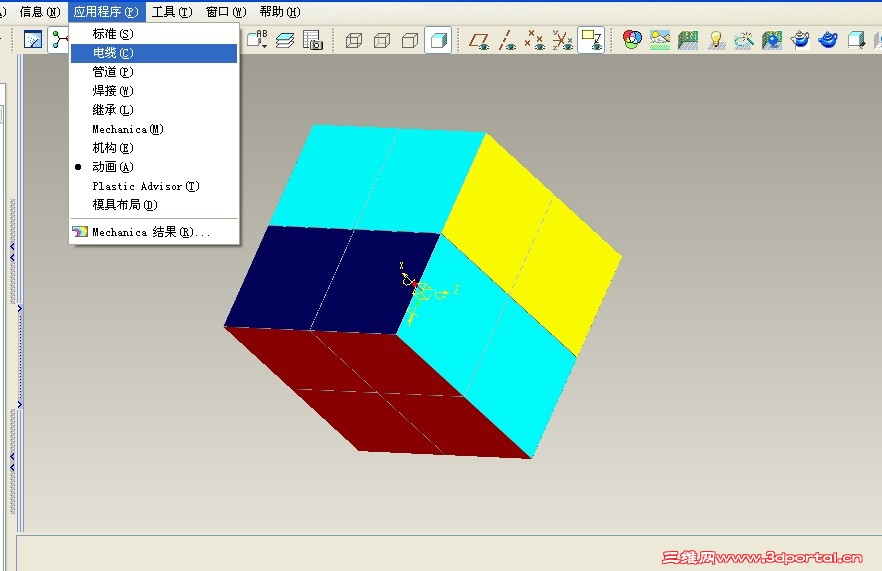Click the lower double-left collapse arrows on sash
The height and width of the screenshot is (571, 882).
tap(12, 462)
